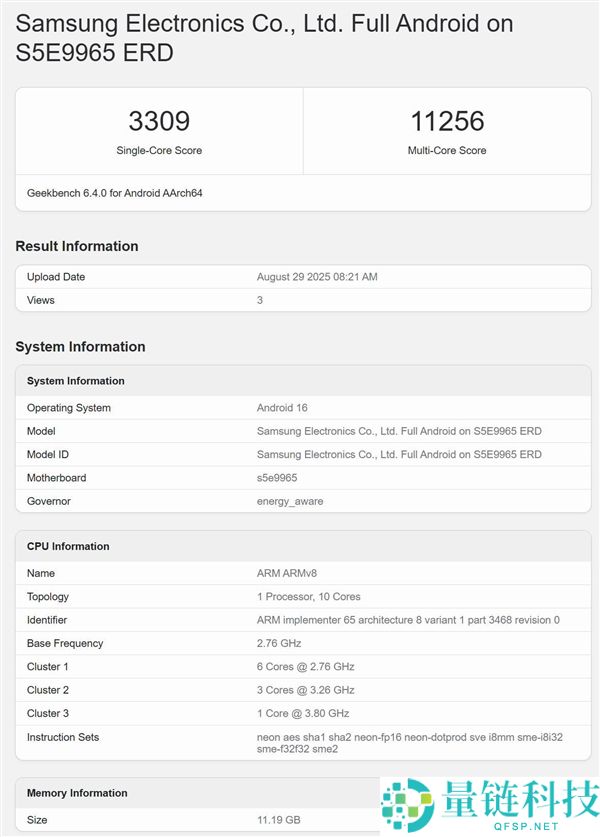Click the energy_aware governor value

[x=290, y=501]
